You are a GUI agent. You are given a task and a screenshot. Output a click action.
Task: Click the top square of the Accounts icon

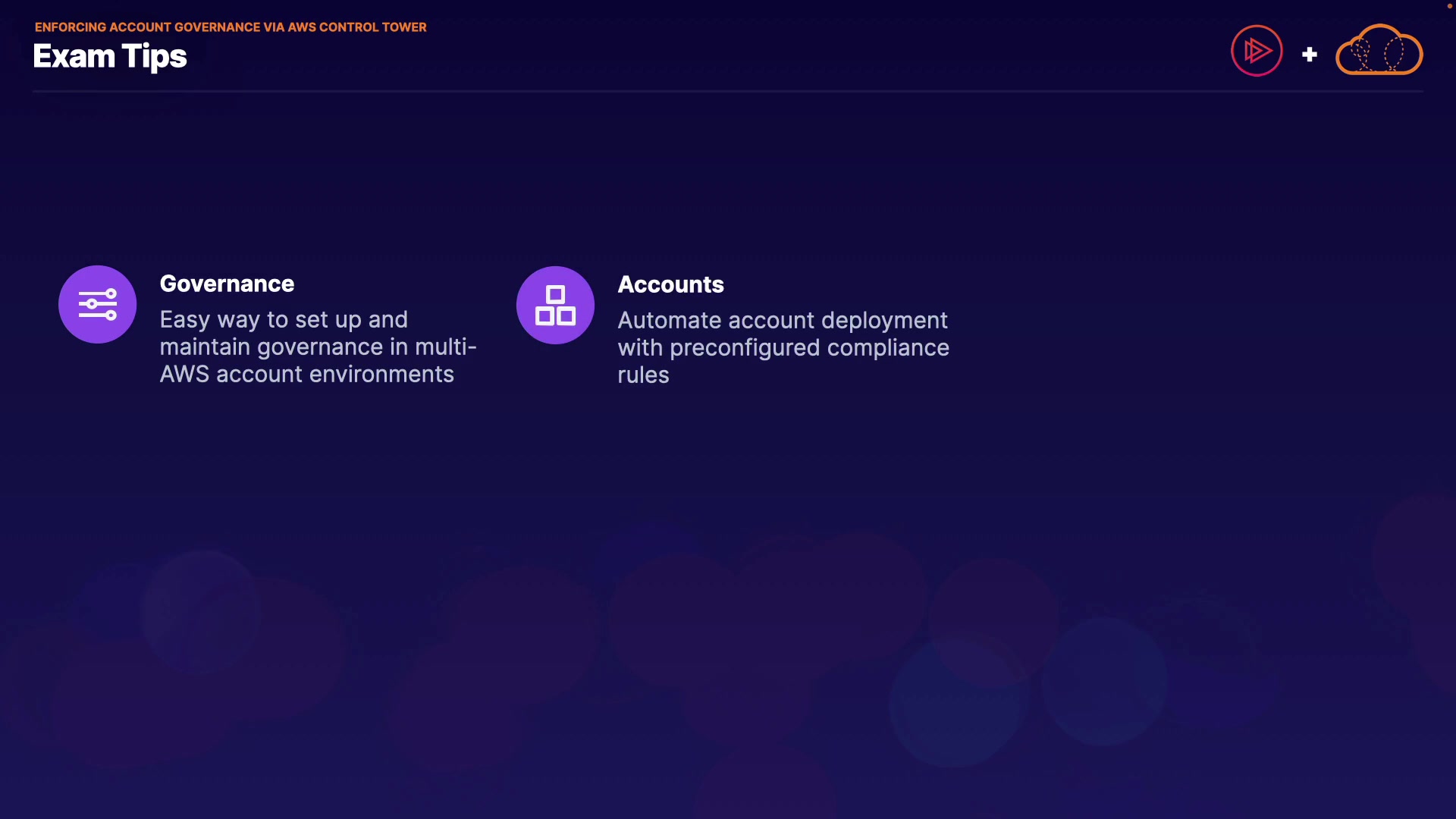pos(555,293)
